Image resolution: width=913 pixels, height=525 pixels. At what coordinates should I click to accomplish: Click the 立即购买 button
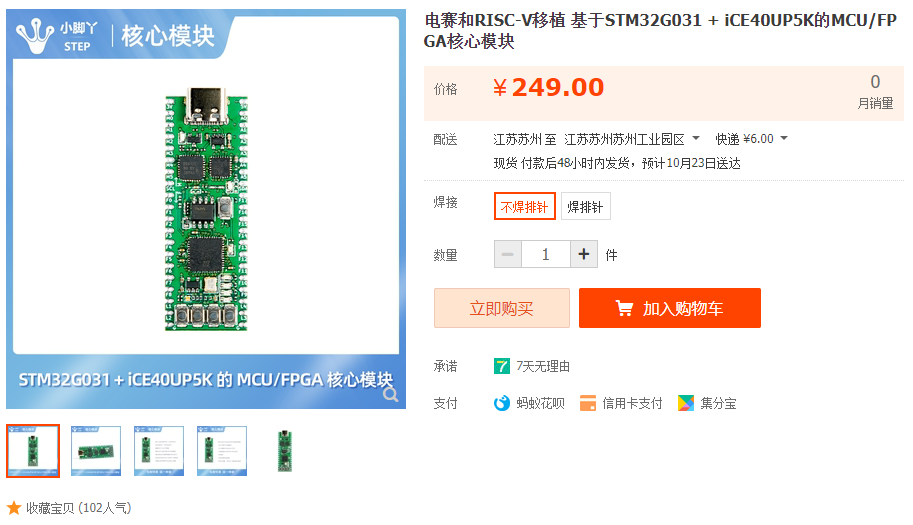coord(501,308)
